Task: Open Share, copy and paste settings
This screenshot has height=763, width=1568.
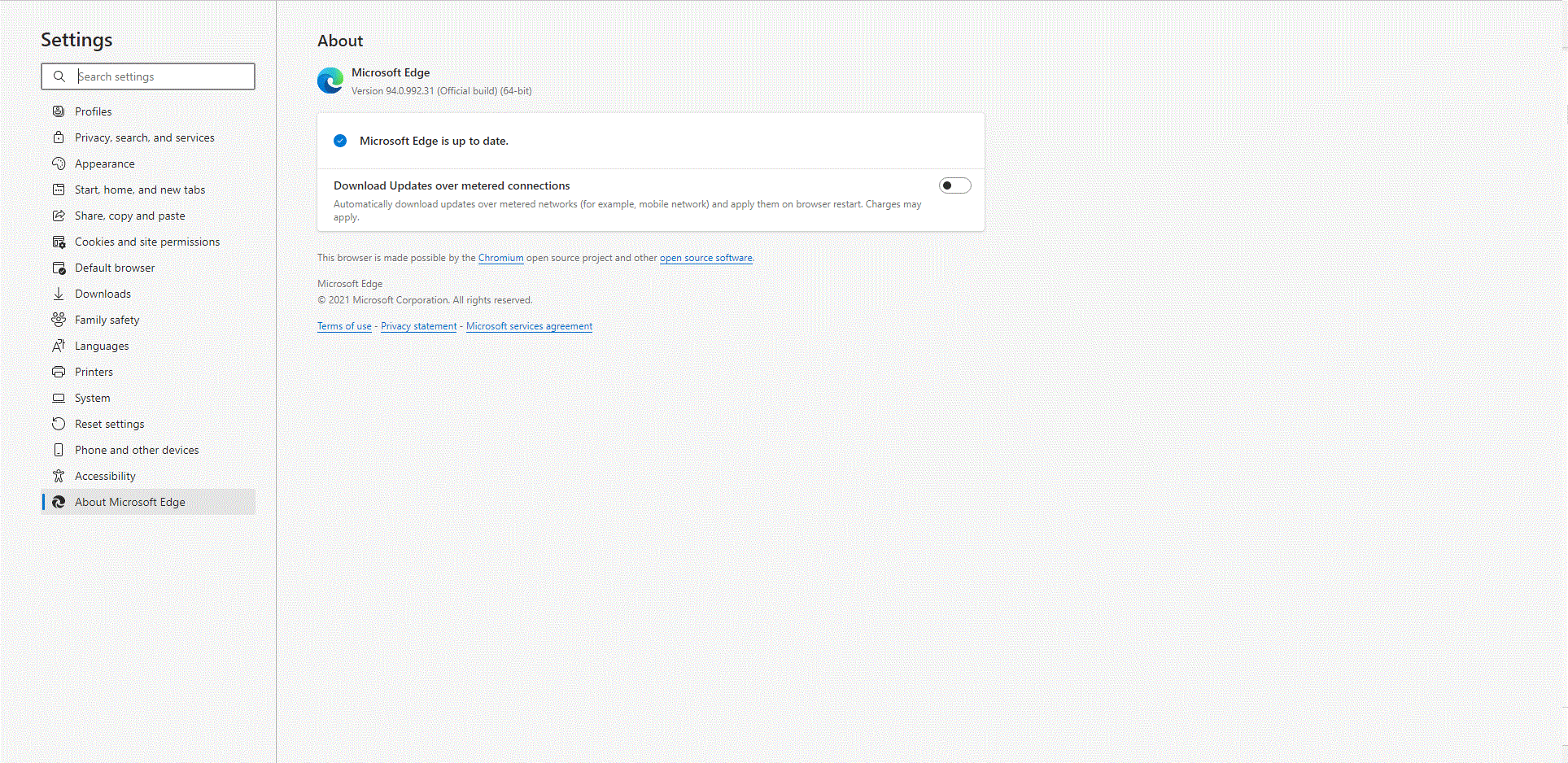Action: pos(148,216)
